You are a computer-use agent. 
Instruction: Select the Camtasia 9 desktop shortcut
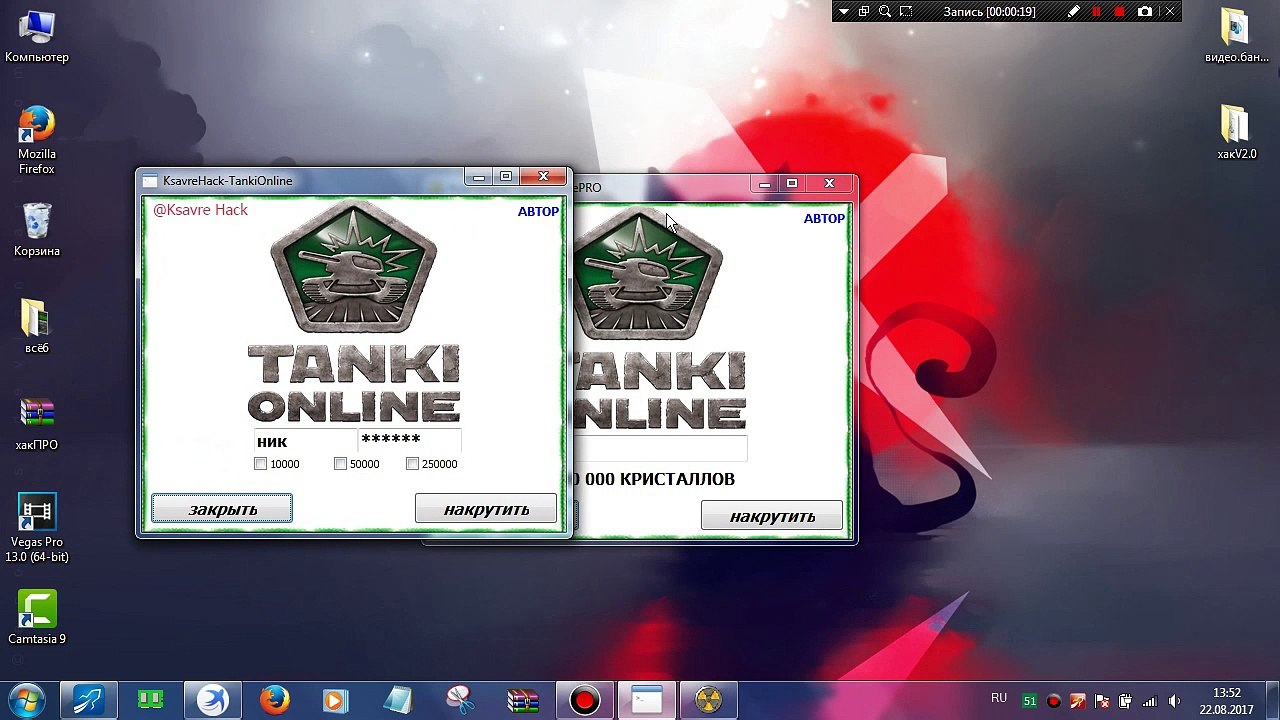37,617
